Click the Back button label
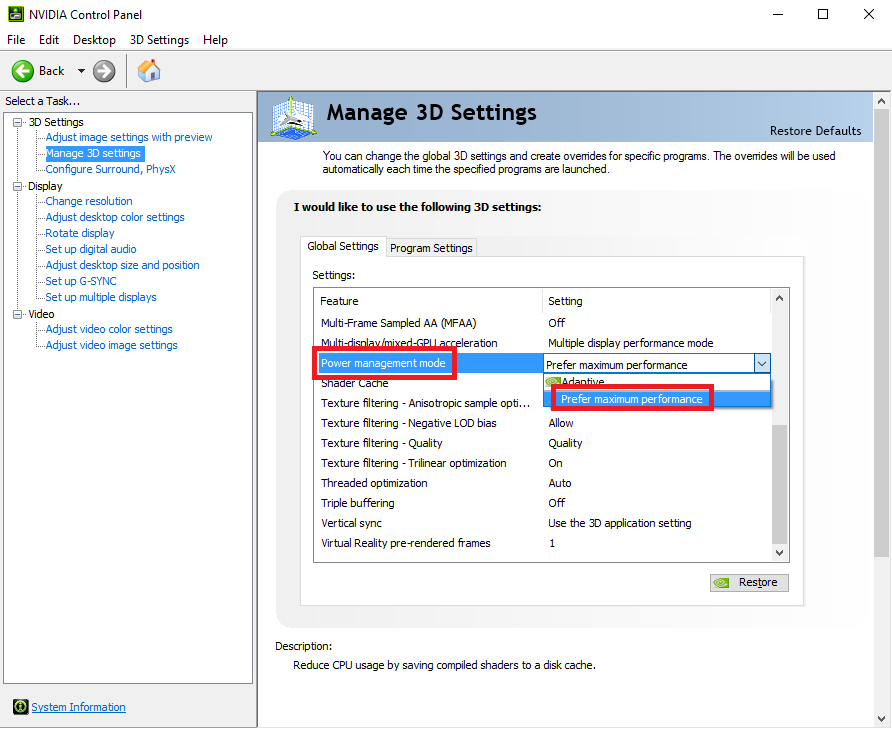The height and width of the screenshot is (729, 892). tap(51, 71)
